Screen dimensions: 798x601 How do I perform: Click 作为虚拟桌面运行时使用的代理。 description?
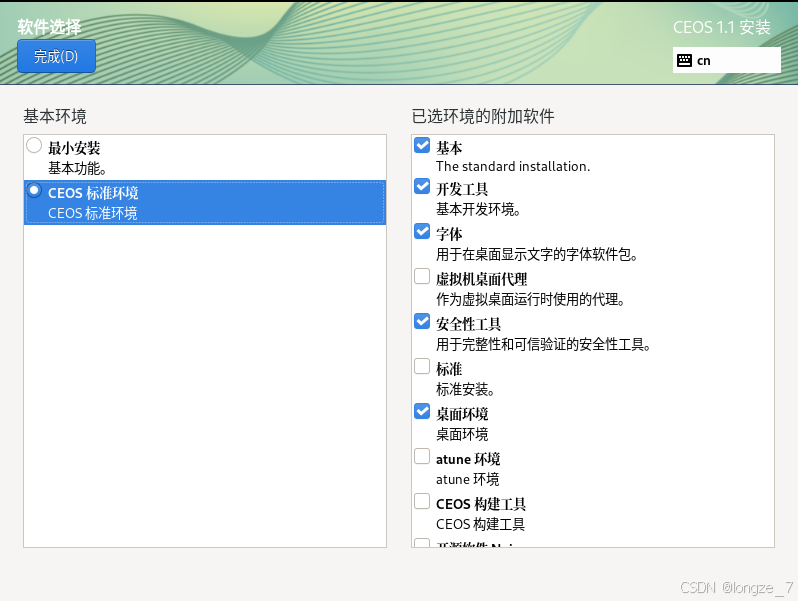point(531,299)
